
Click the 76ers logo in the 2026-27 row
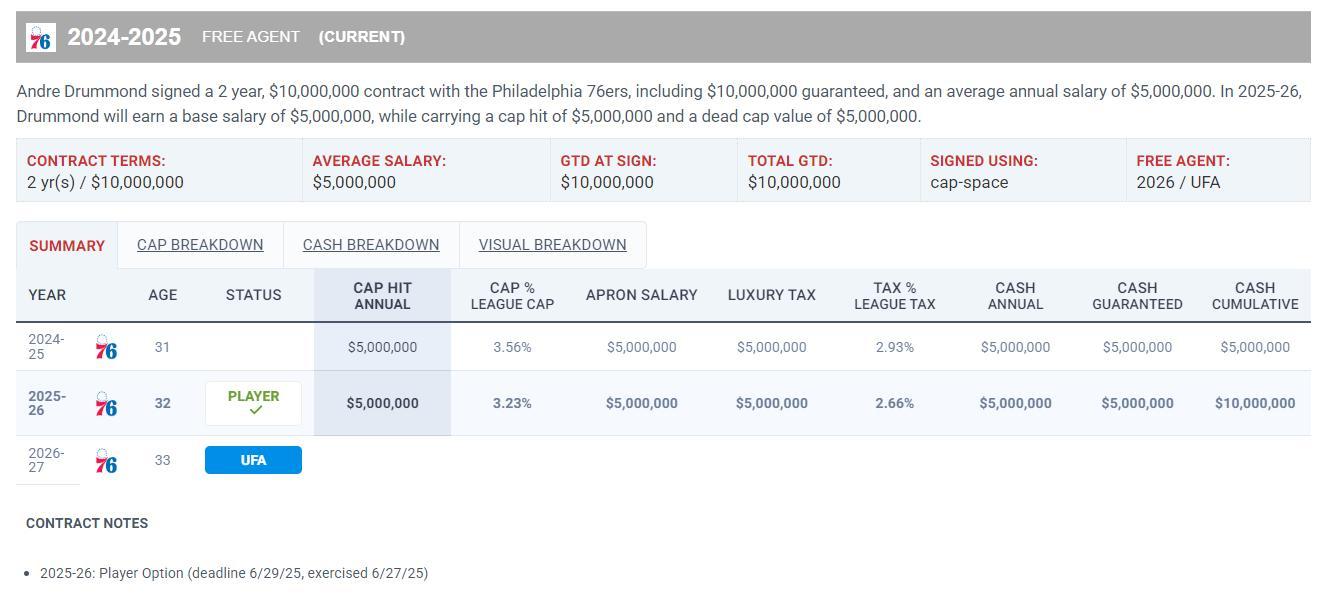point(106,461)
